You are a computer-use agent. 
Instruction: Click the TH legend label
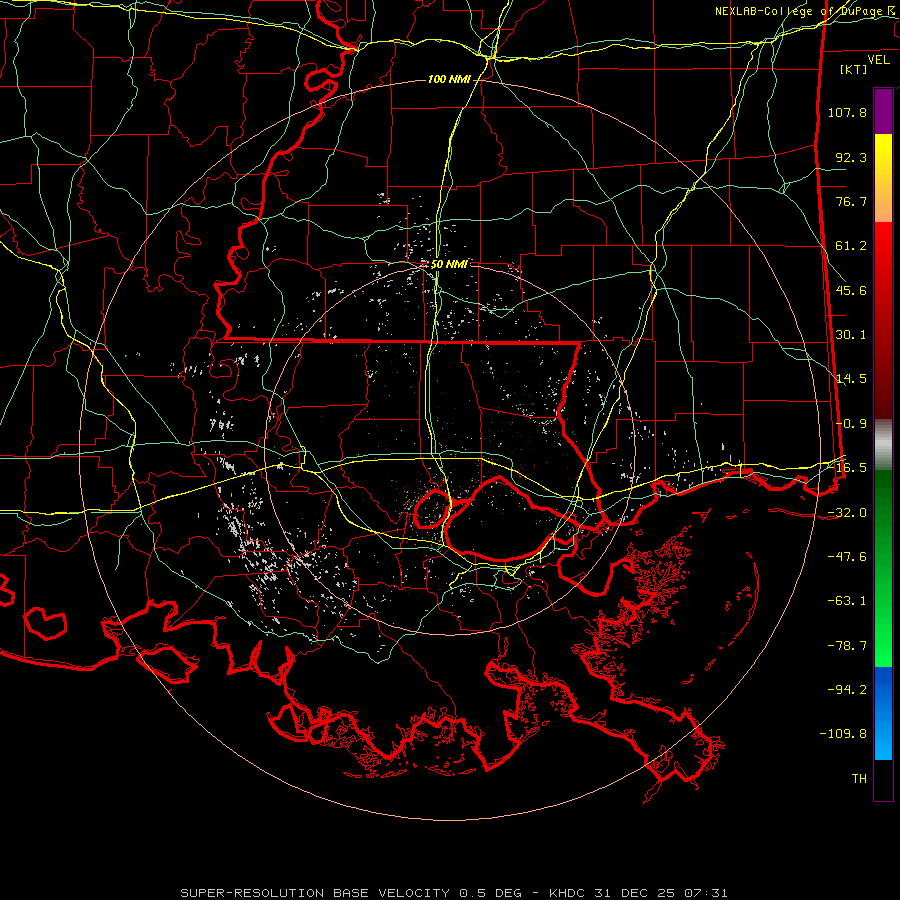point(859,779)
